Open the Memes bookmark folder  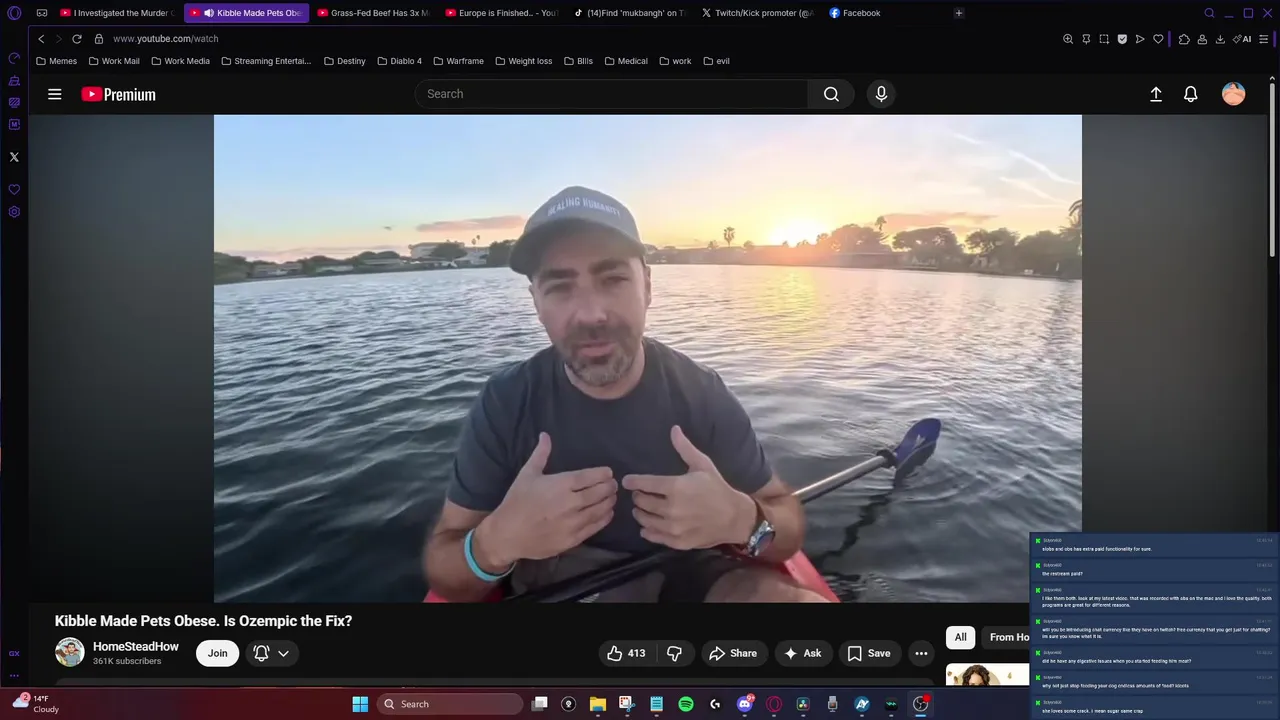(x=56, y=61)
